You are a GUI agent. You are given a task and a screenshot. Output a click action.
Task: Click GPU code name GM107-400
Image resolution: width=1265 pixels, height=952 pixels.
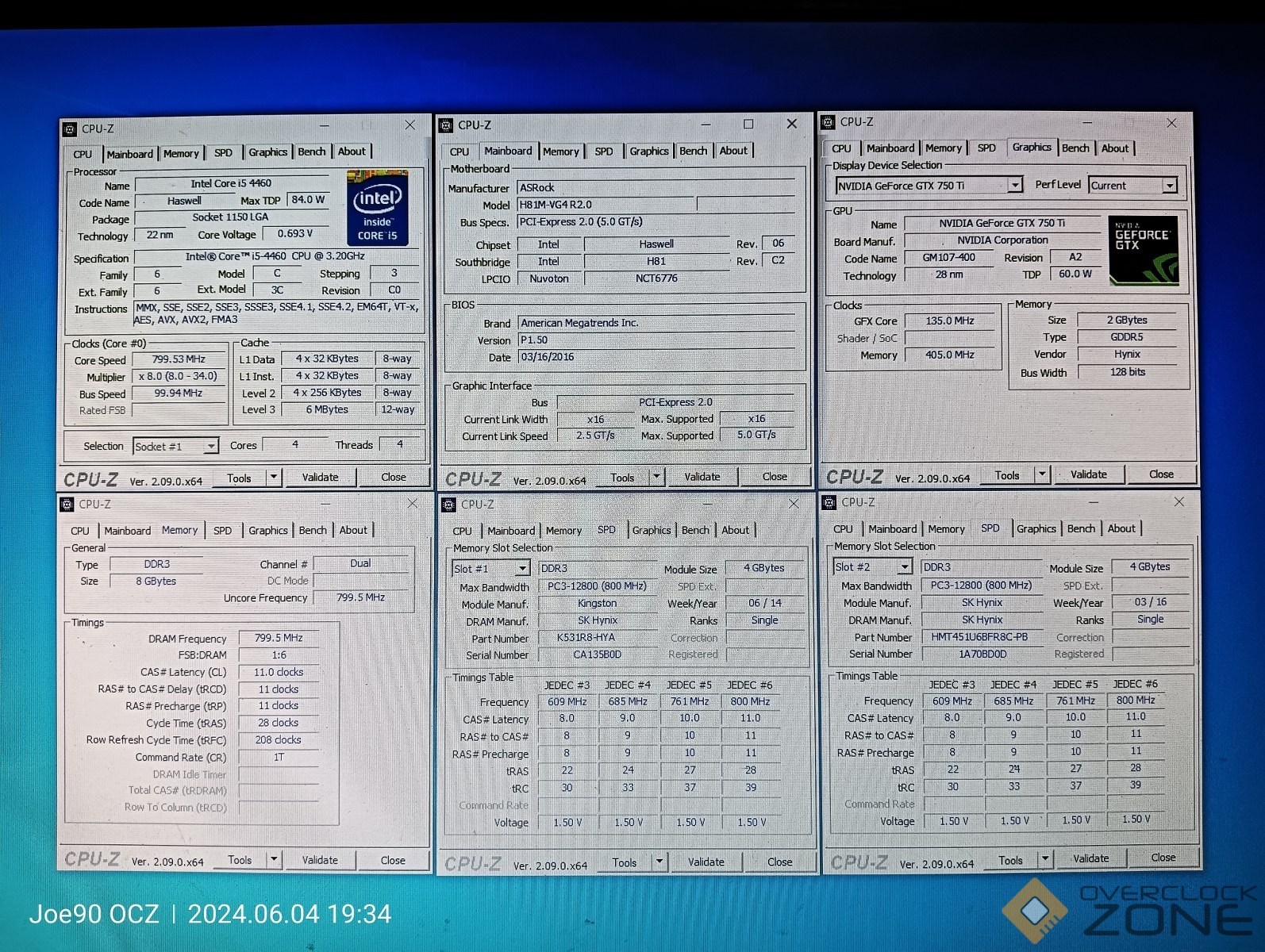click(x=949, y=258)
